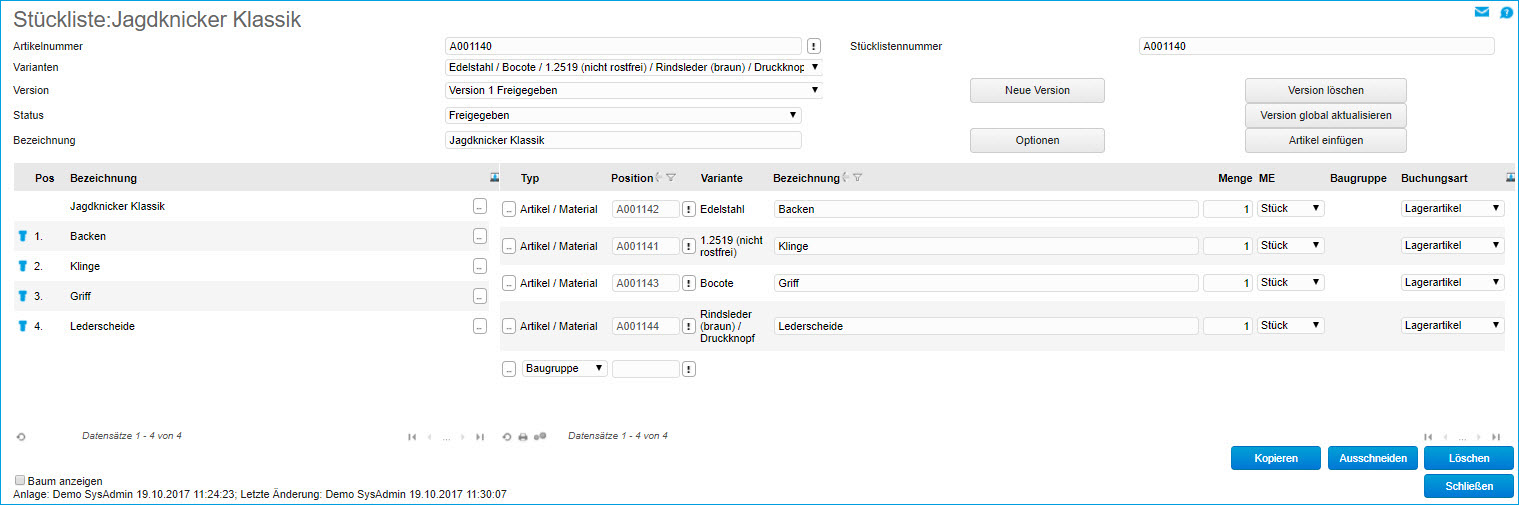Click the blue article icon for Klinge
Image resolution: width=1519 pixels, height=505 pixels.
click(22, 267)
